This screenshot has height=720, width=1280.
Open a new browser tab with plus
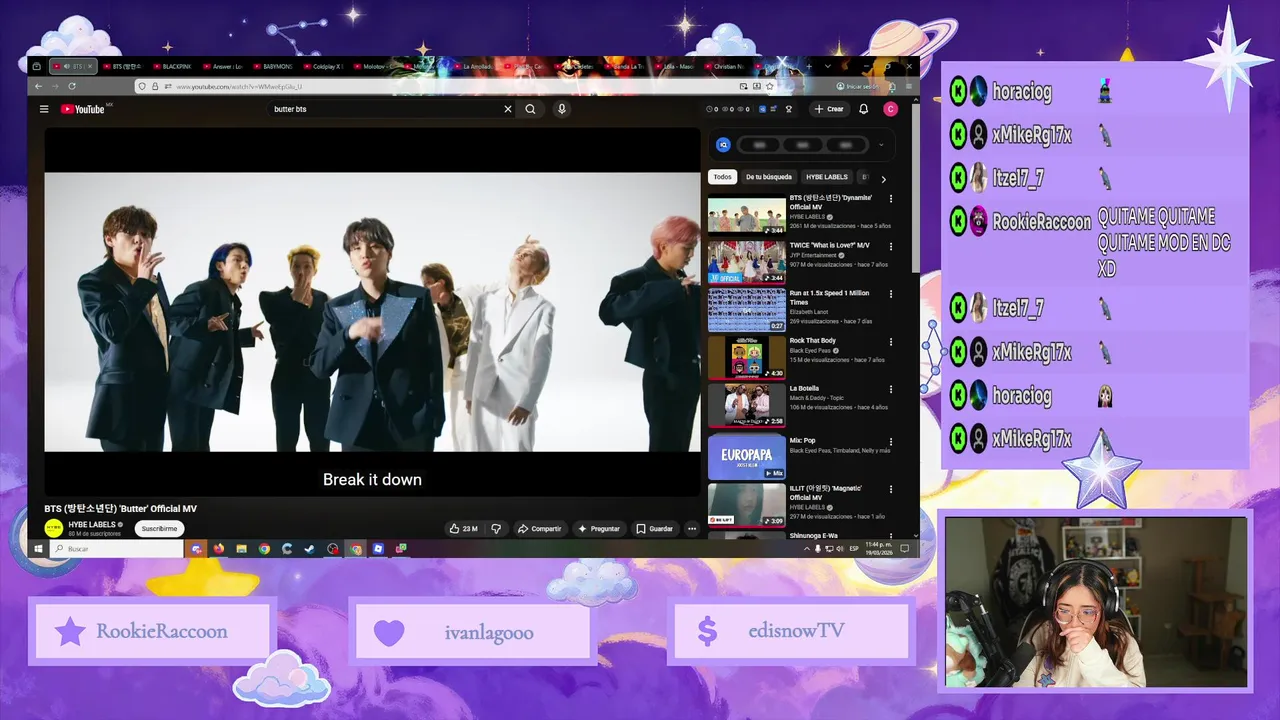point(810,66)
